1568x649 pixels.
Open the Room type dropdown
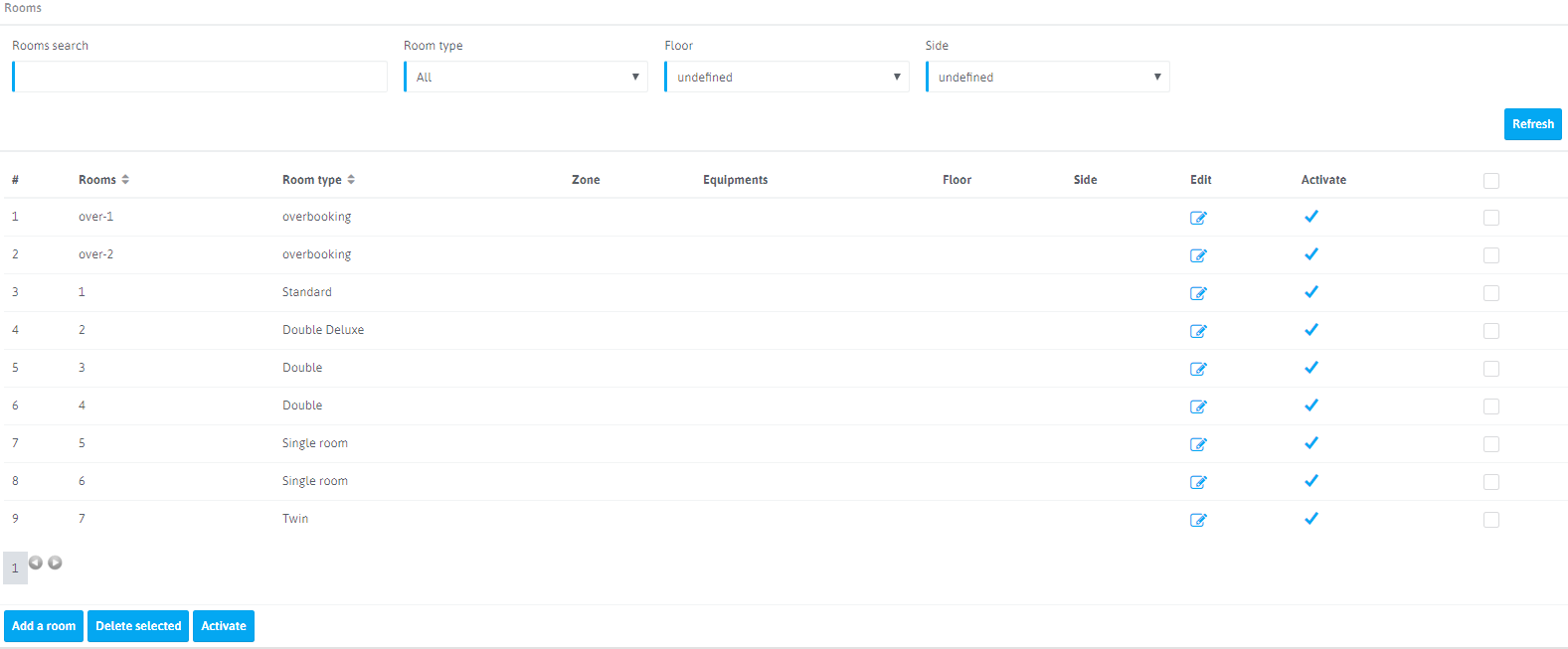pyautogui.click(x=526, y=77)
